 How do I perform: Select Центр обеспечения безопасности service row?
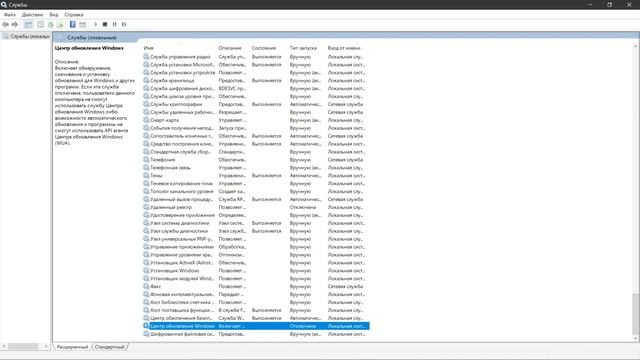point(256,318)
